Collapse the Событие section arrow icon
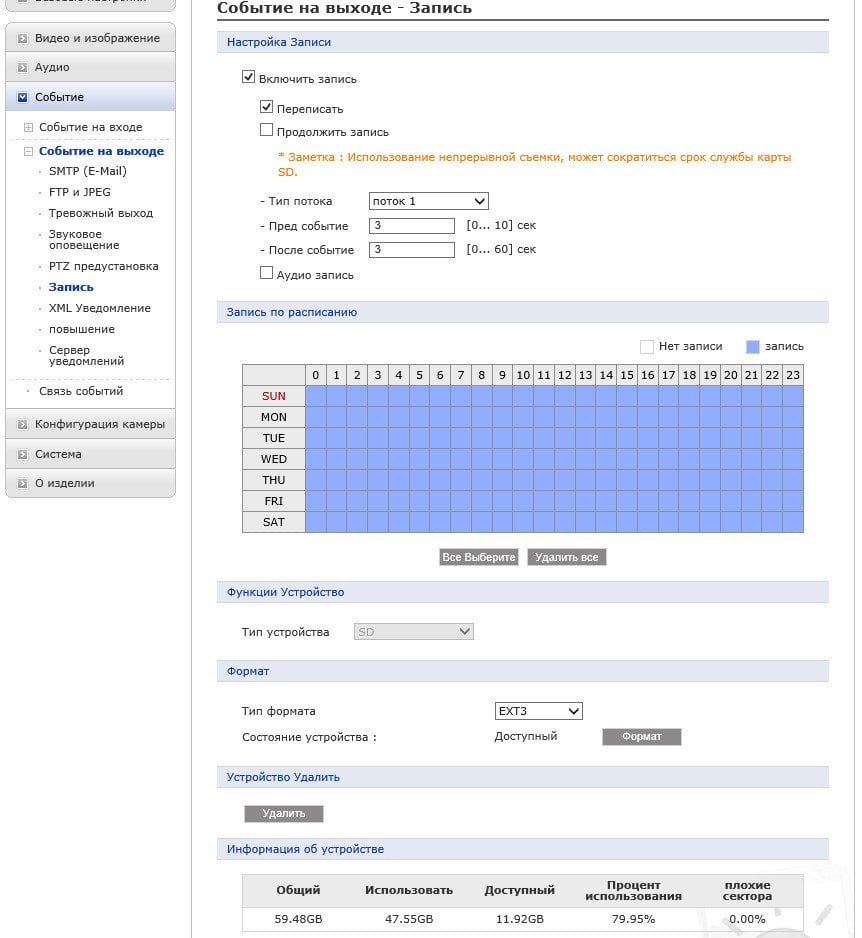862x938 pixels. pyautogui.click(x=22, y=97)
